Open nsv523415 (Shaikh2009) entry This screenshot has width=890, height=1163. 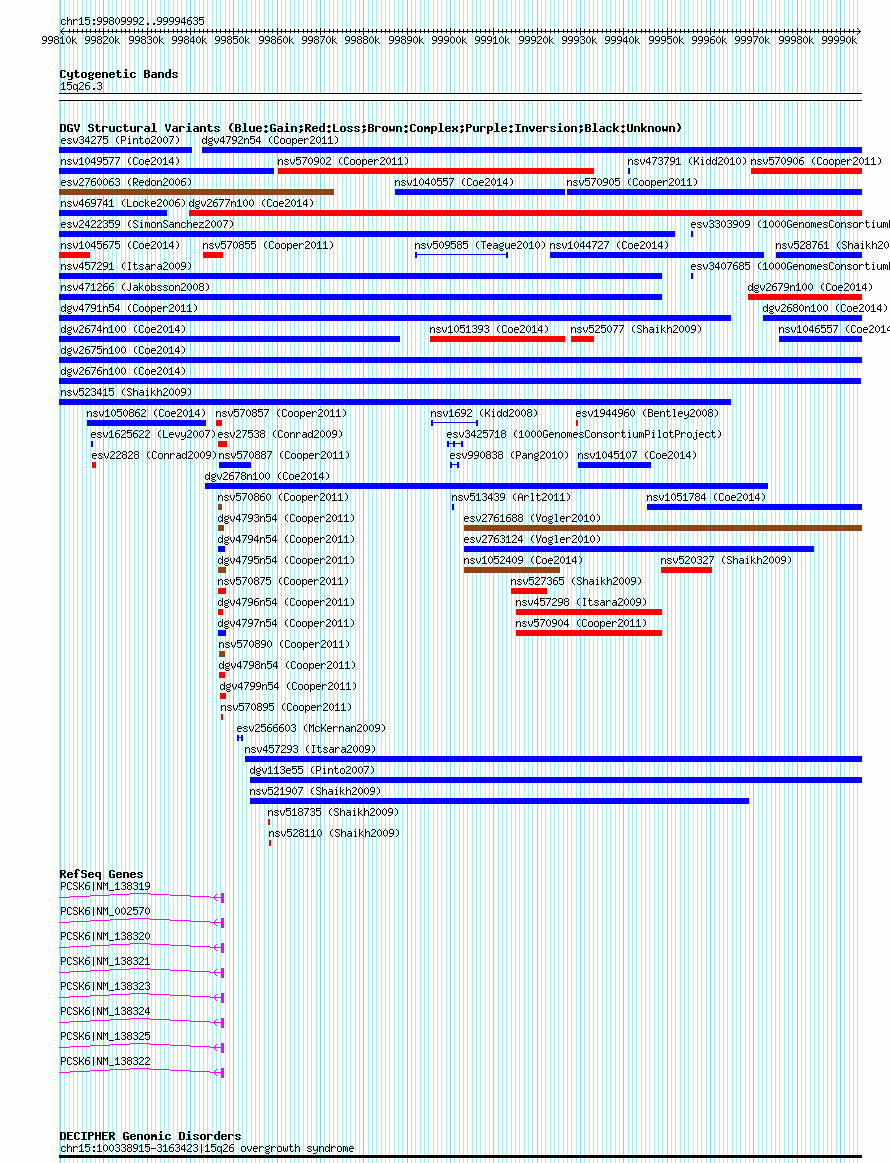126,392
